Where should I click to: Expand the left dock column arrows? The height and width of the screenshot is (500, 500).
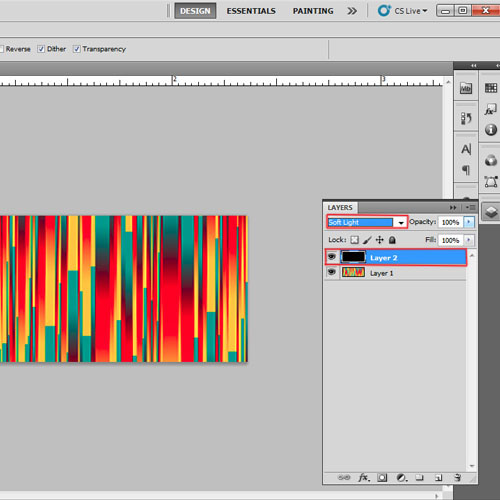click(474, 65)
